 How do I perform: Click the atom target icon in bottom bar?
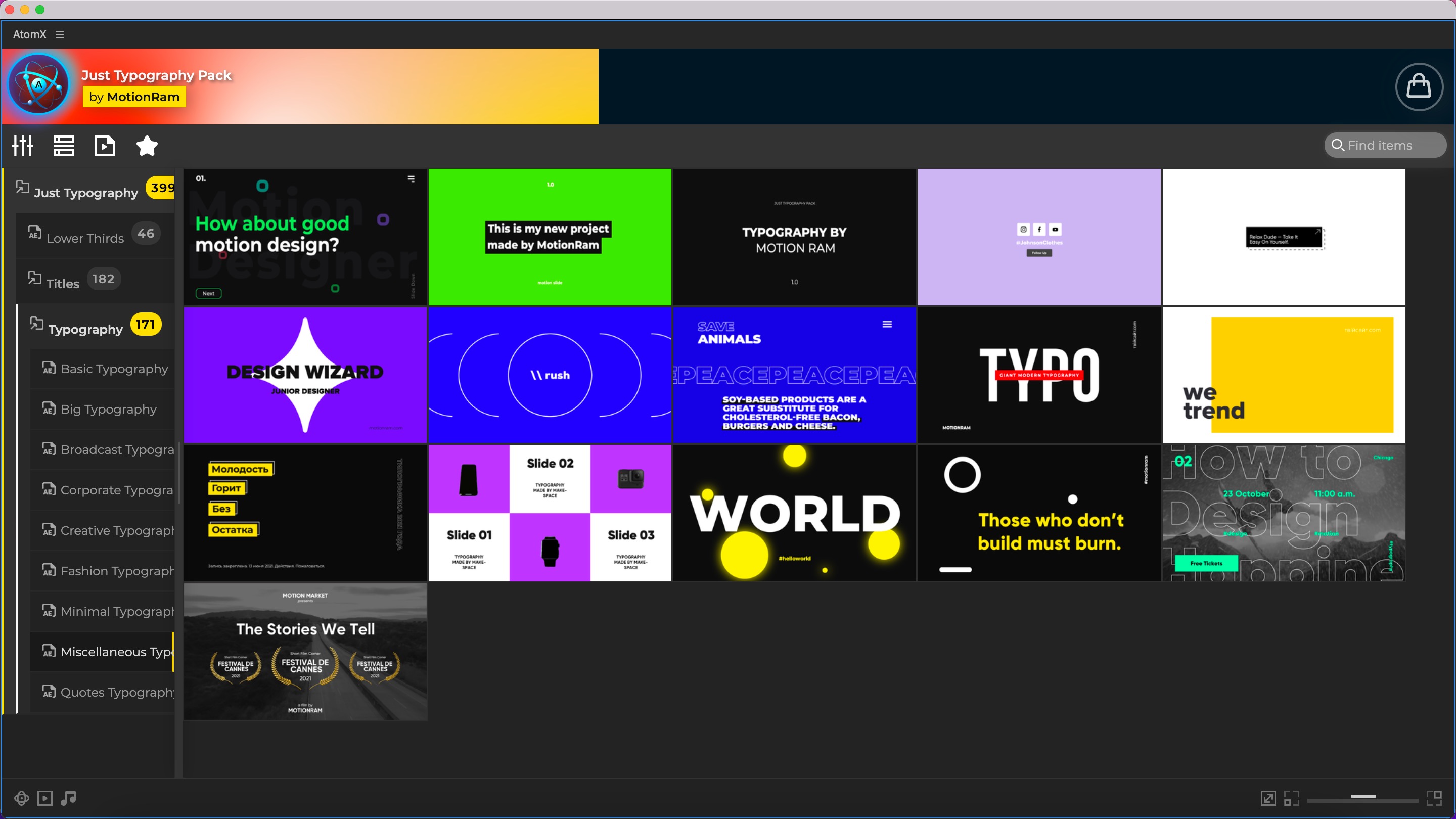click(21, 798)
